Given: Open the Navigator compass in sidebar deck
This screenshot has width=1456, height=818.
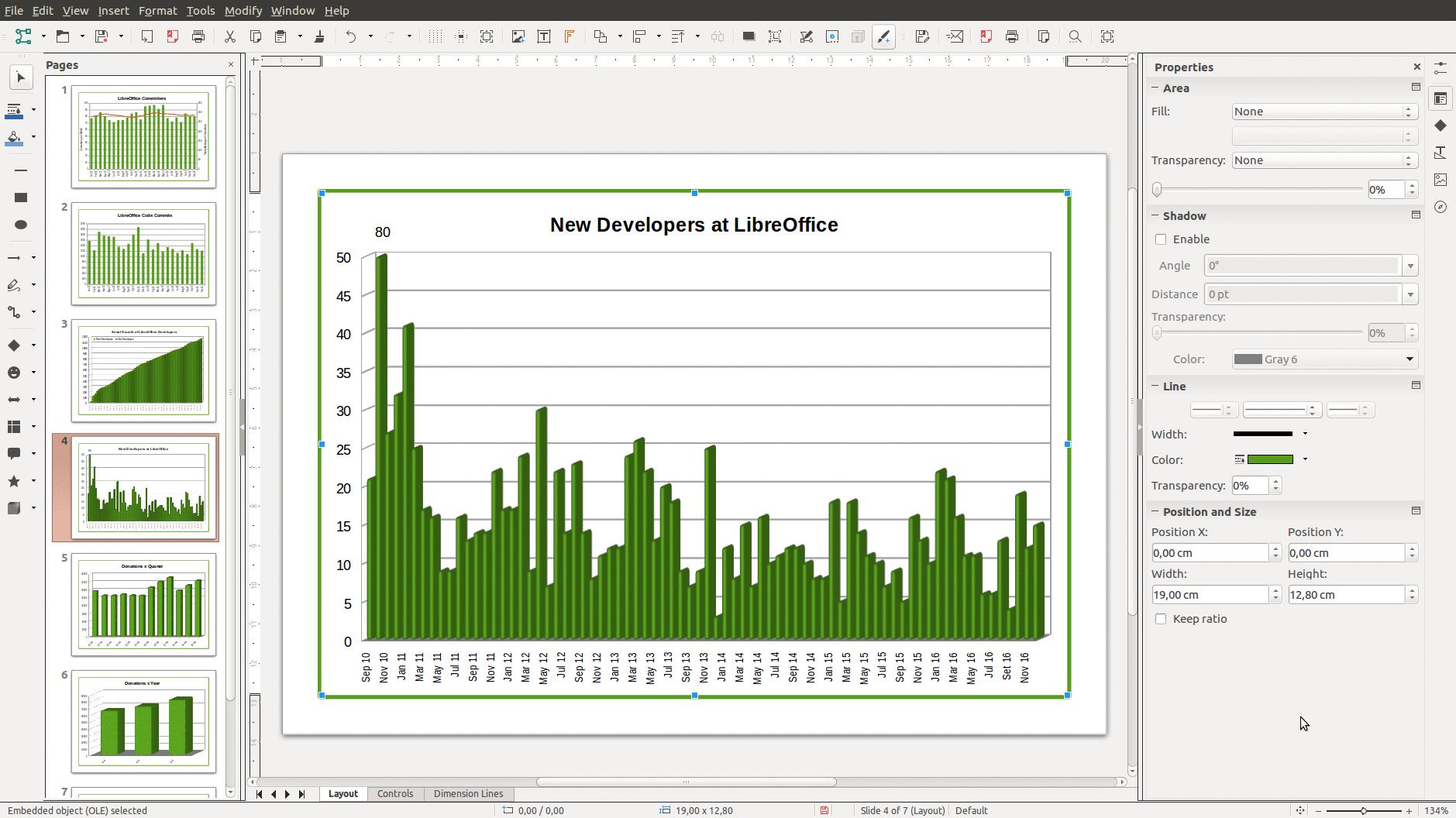Looking at the screenshot, I should [x=1441, y=207].
